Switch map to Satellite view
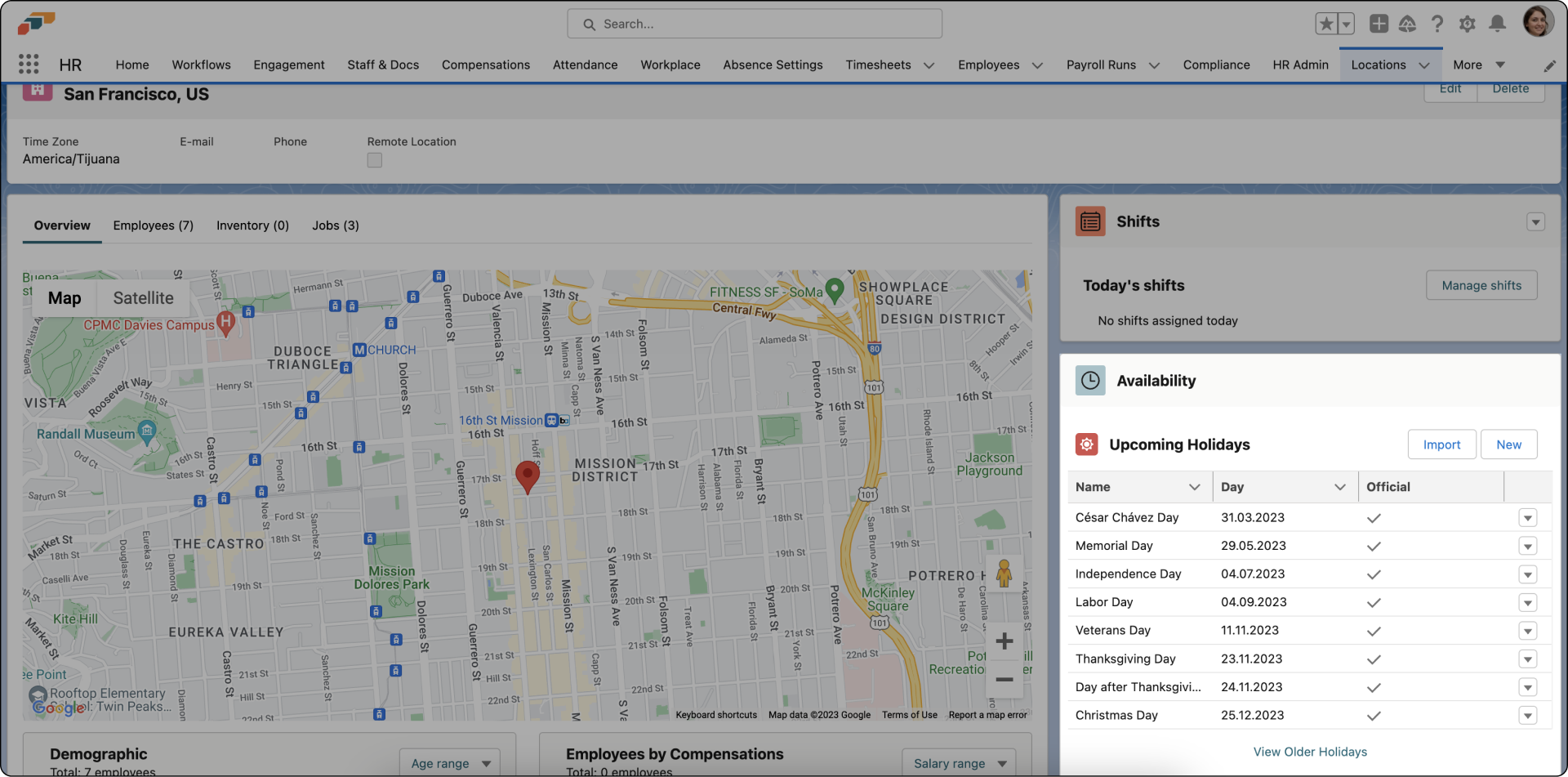Screen dimensions: 1568x777 pyautogui.click(x=143, y=298)
